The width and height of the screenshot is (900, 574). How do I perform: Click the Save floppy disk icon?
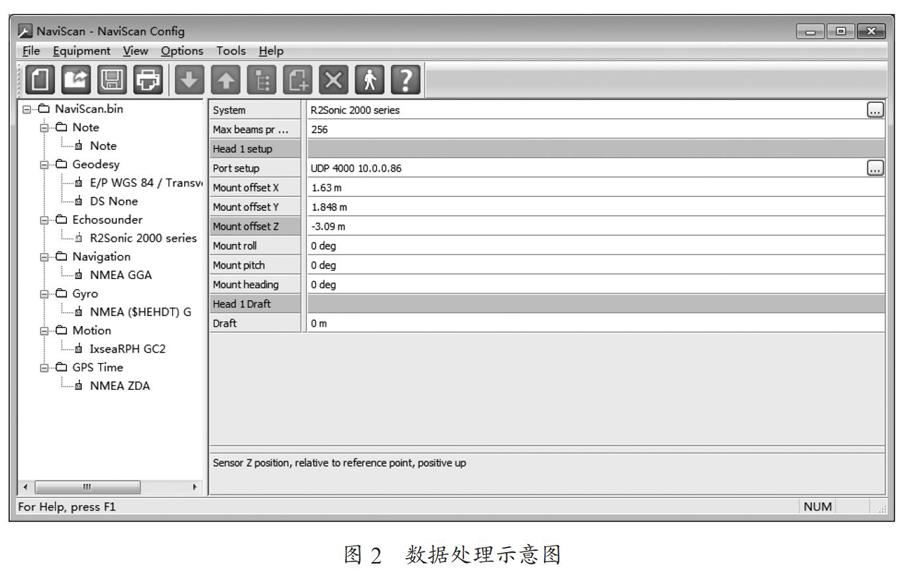coord(112,79)
